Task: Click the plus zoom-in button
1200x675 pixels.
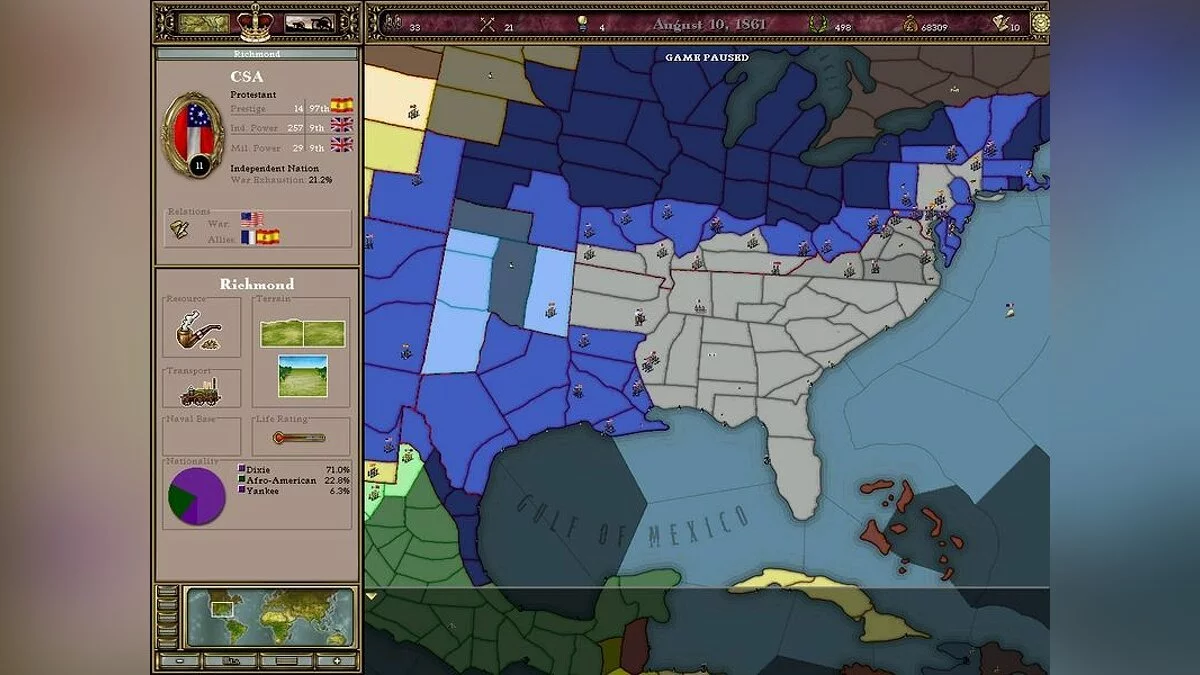Action: (336, 660)
